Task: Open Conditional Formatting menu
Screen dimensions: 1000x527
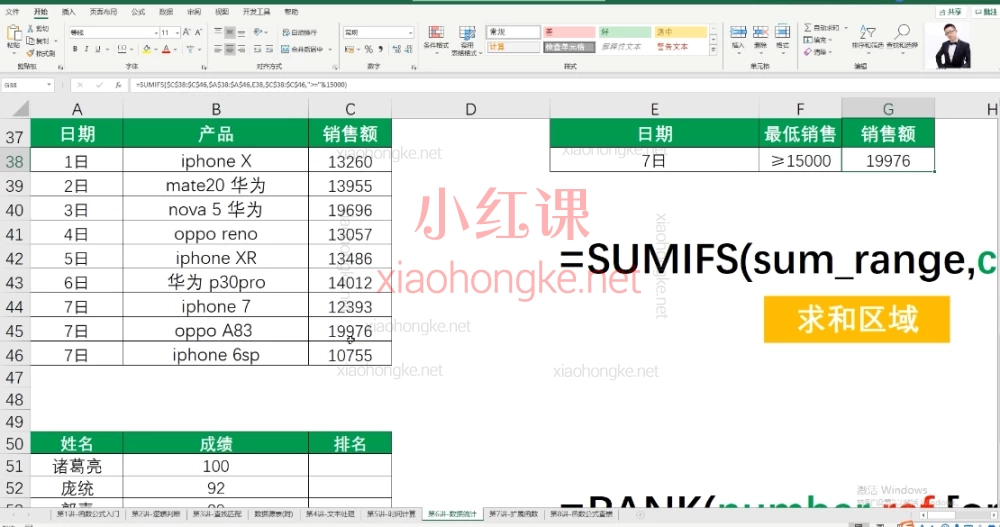Action: click(436, 40)
